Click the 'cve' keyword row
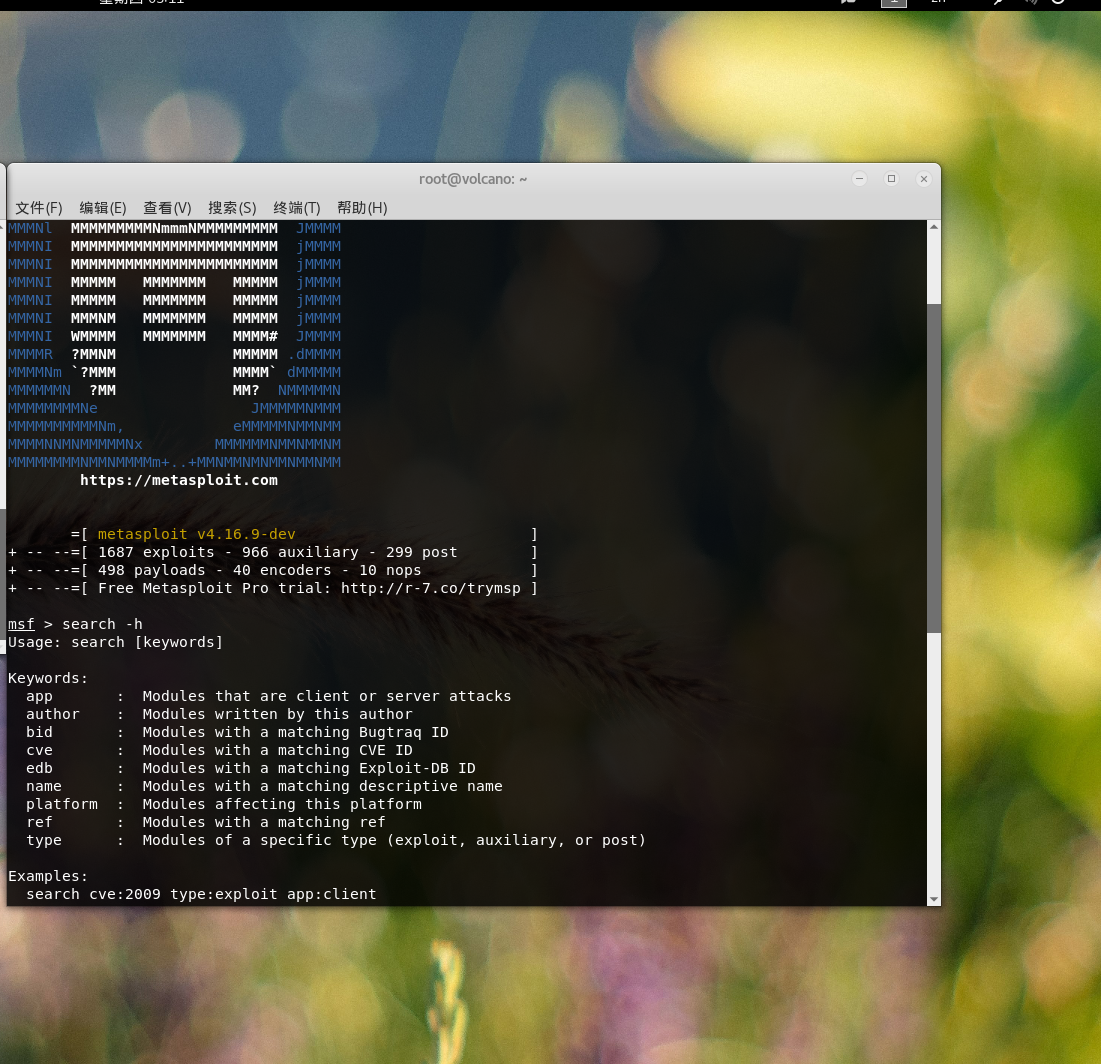 coord(219,751)
